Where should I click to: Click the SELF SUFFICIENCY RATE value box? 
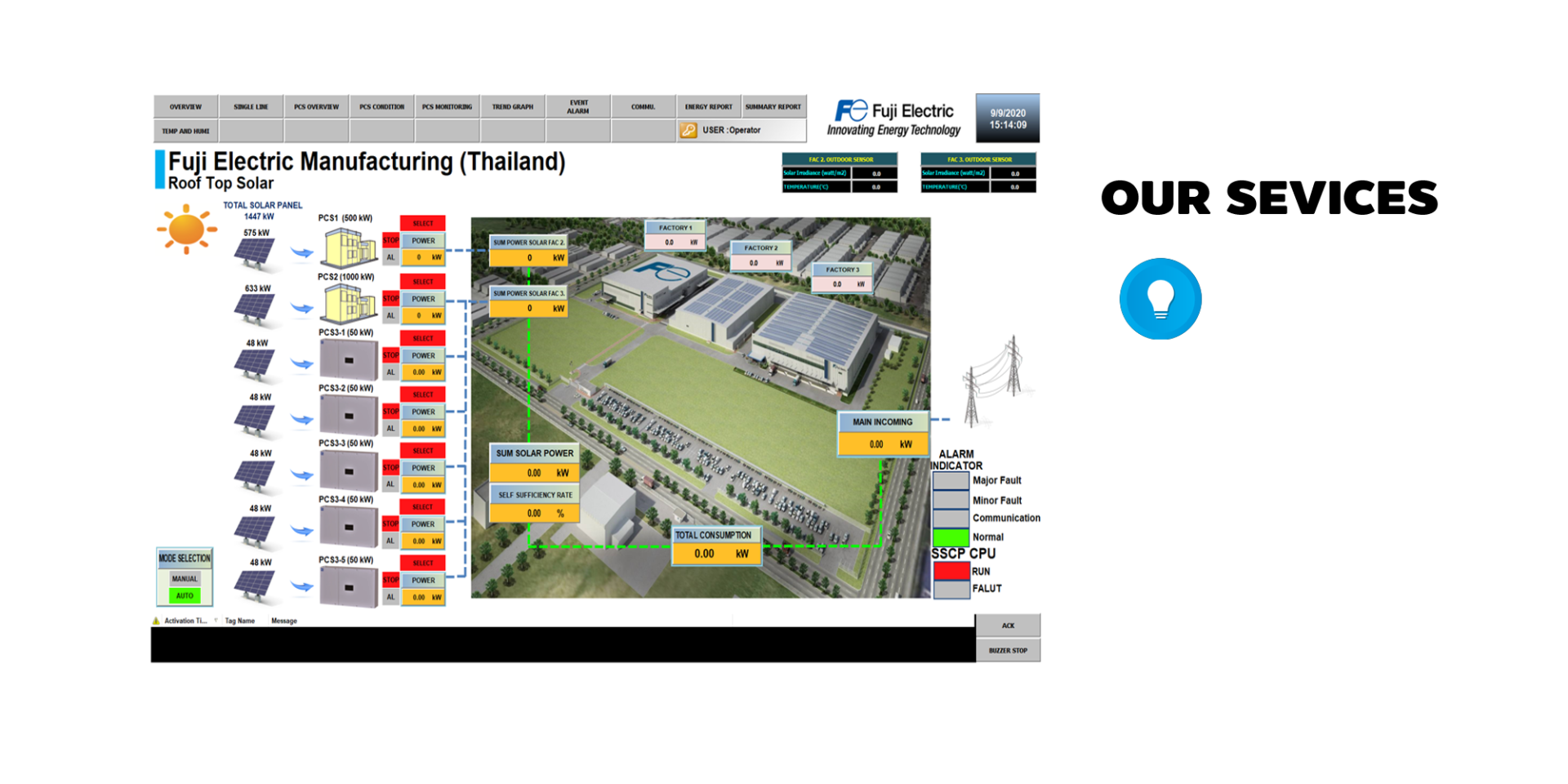[534, 513]
